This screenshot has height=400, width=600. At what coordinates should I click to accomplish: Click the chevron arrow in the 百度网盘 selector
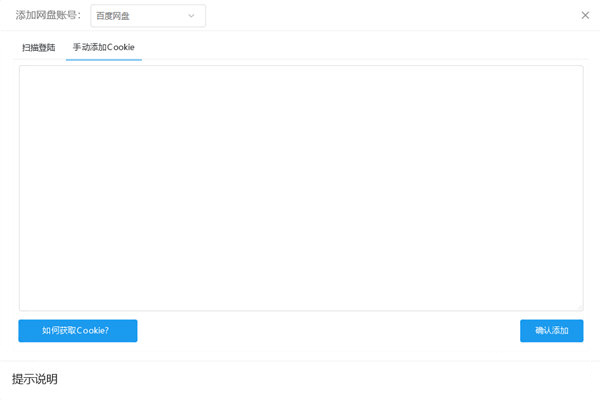click(191, 16)
